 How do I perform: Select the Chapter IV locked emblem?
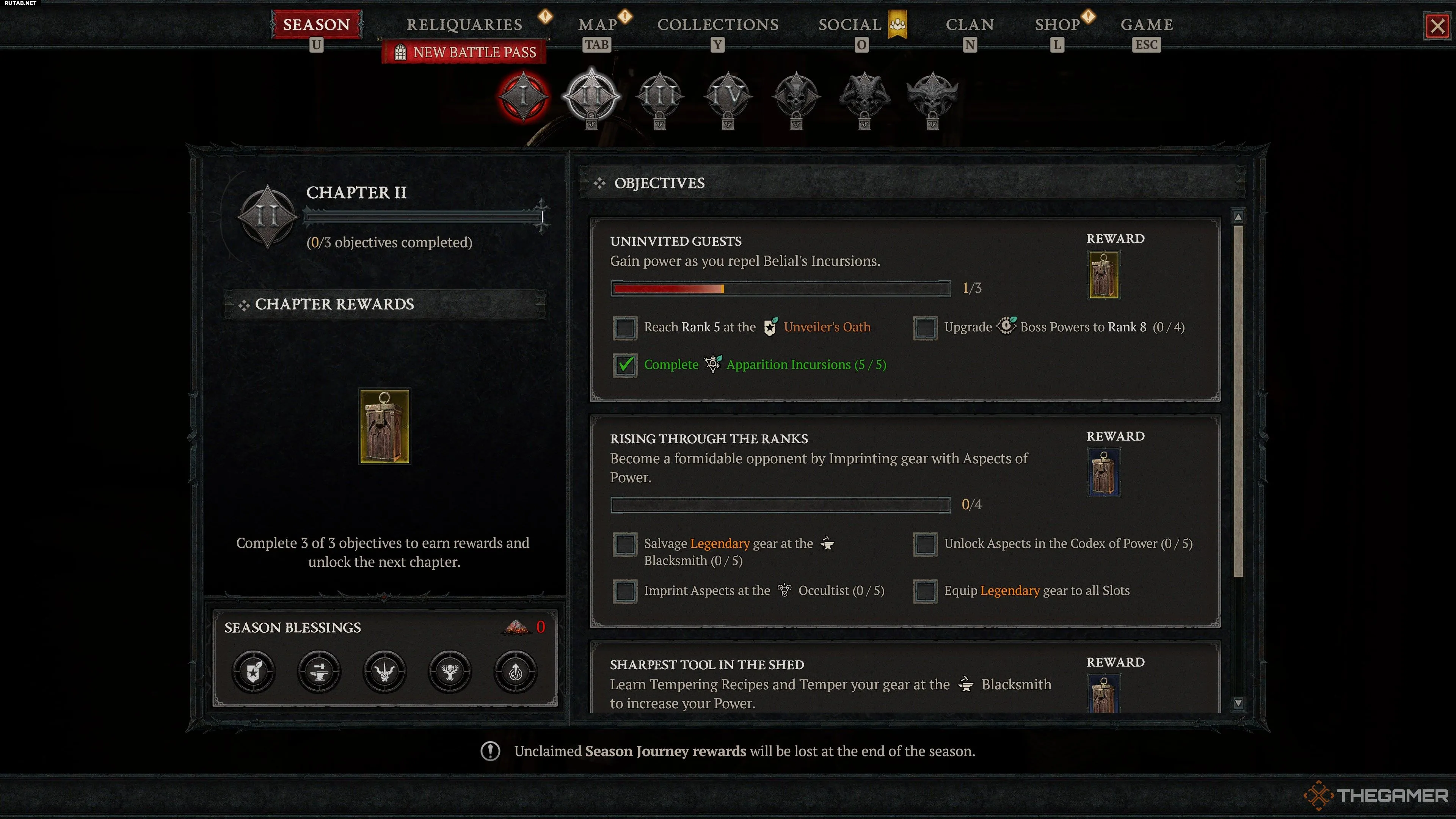[728, 97]
